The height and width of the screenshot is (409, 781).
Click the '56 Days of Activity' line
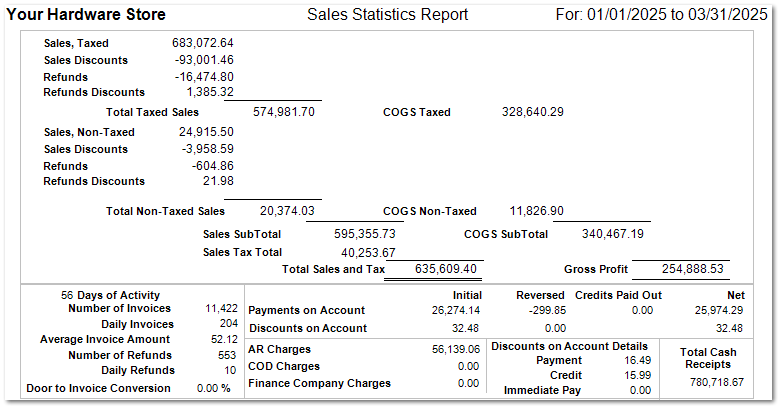(111, 295)
